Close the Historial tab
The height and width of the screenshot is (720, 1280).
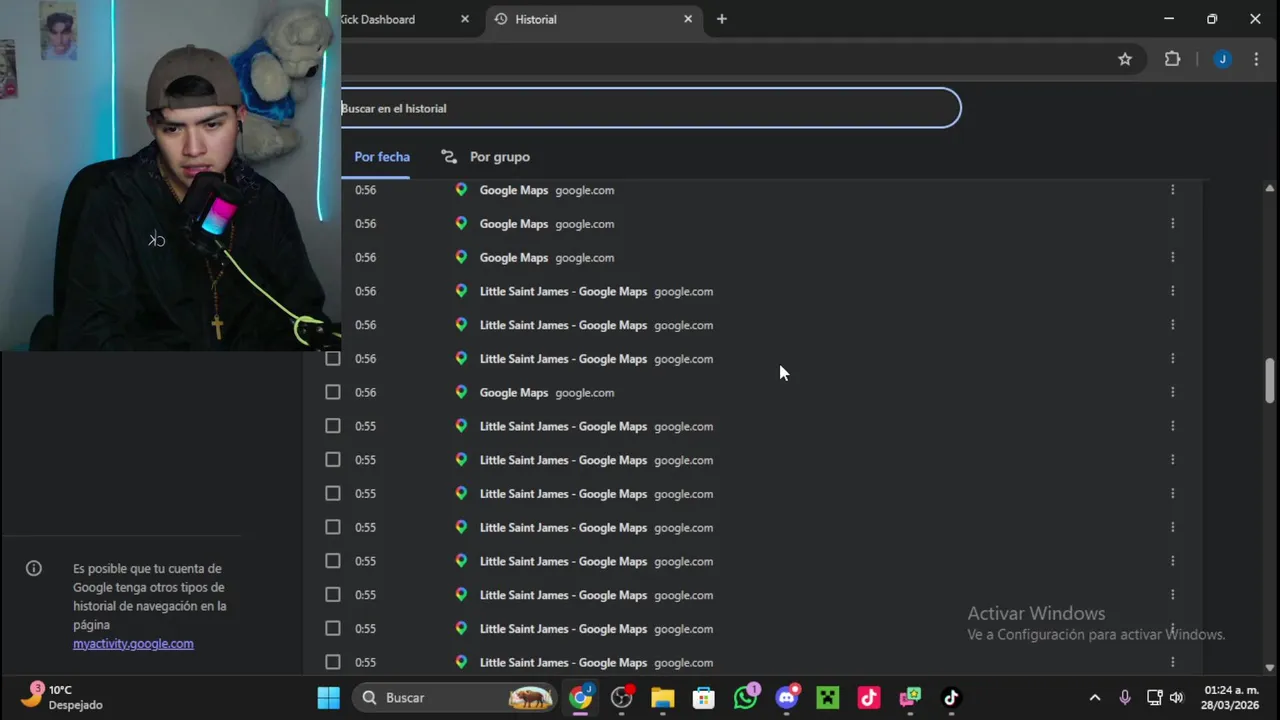pos(688,19)
